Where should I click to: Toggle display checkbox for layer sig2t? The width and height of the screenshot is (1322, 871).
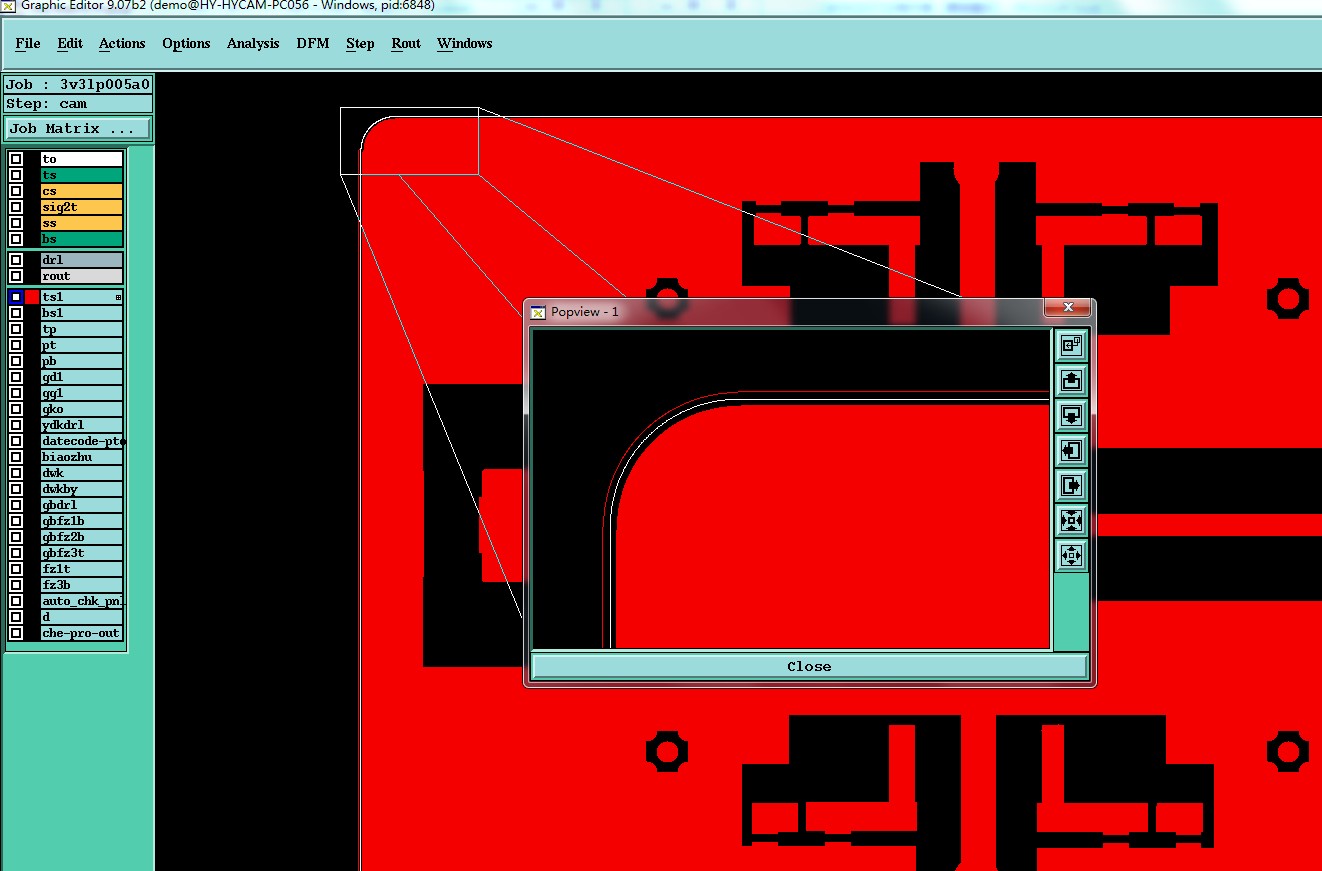pyautogui.click(x=16, y=207)
